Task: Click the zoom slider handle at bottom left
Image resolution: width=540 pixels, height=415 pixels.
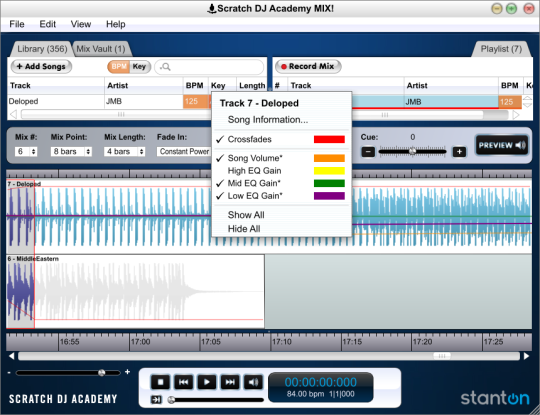Action: coord(102,373)
